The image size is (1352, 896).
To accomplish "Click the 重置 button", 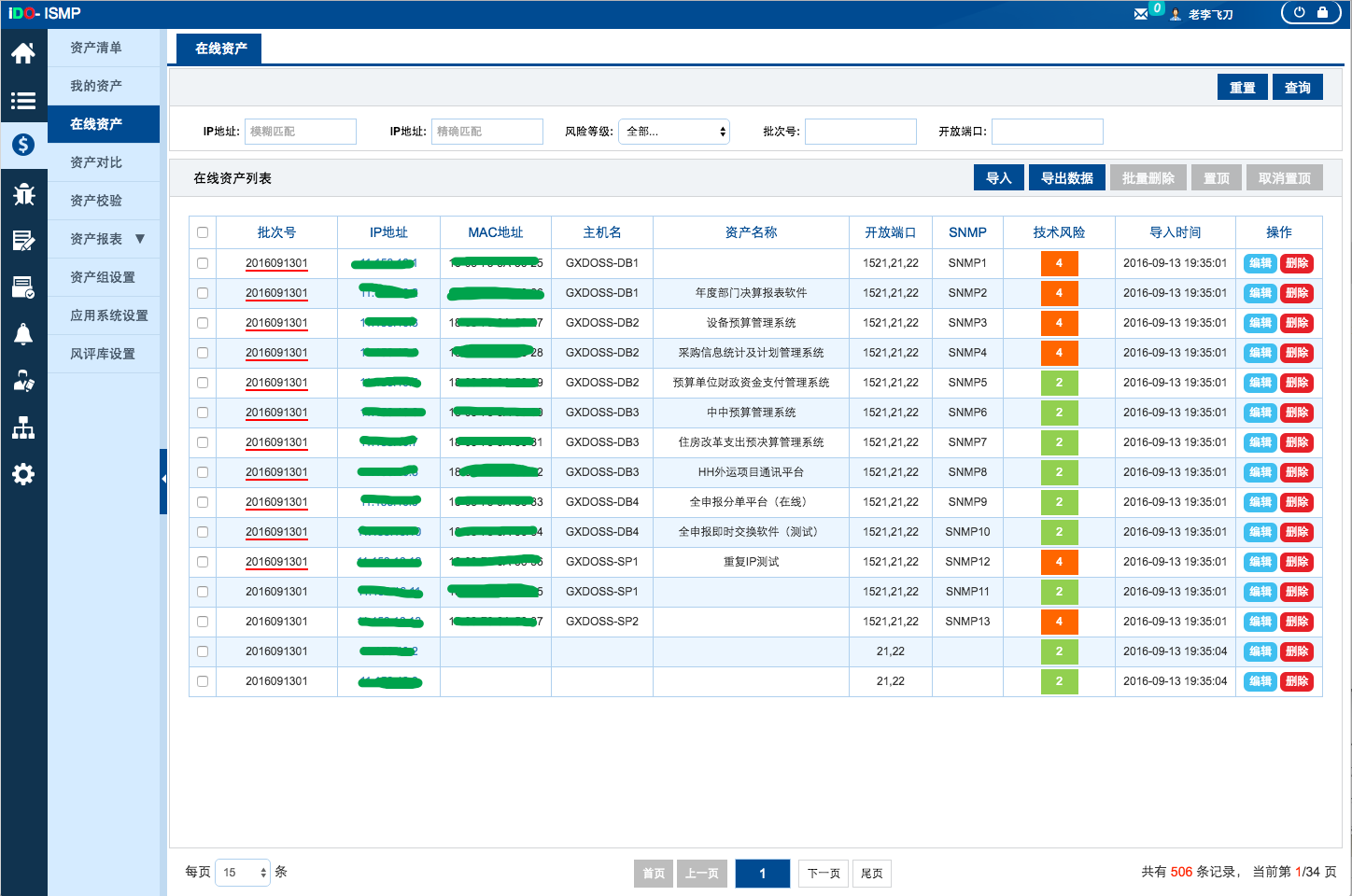I will (1243, 87).
